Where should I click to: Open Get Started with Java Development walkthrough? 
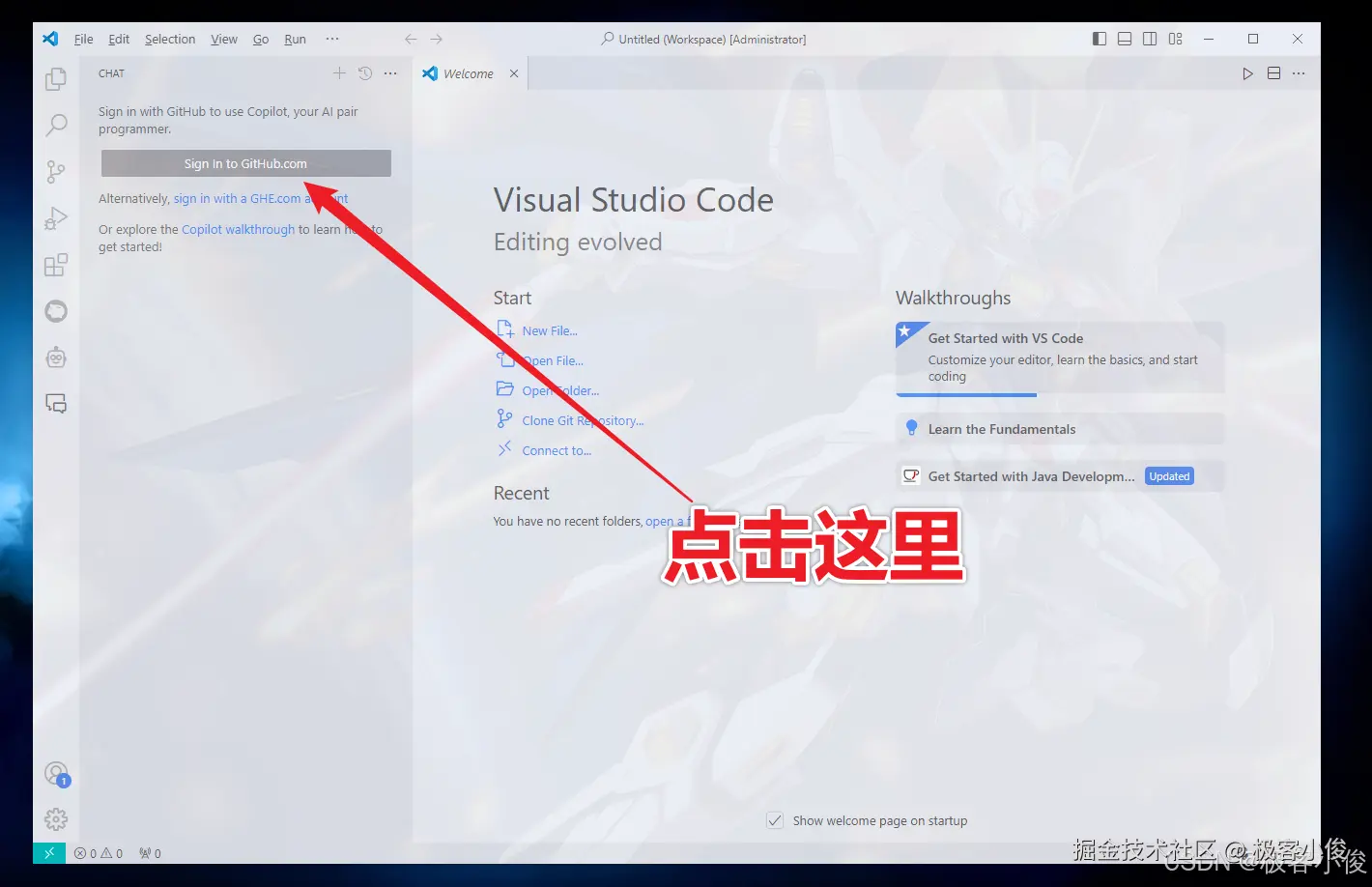(x=1060, y=476)
